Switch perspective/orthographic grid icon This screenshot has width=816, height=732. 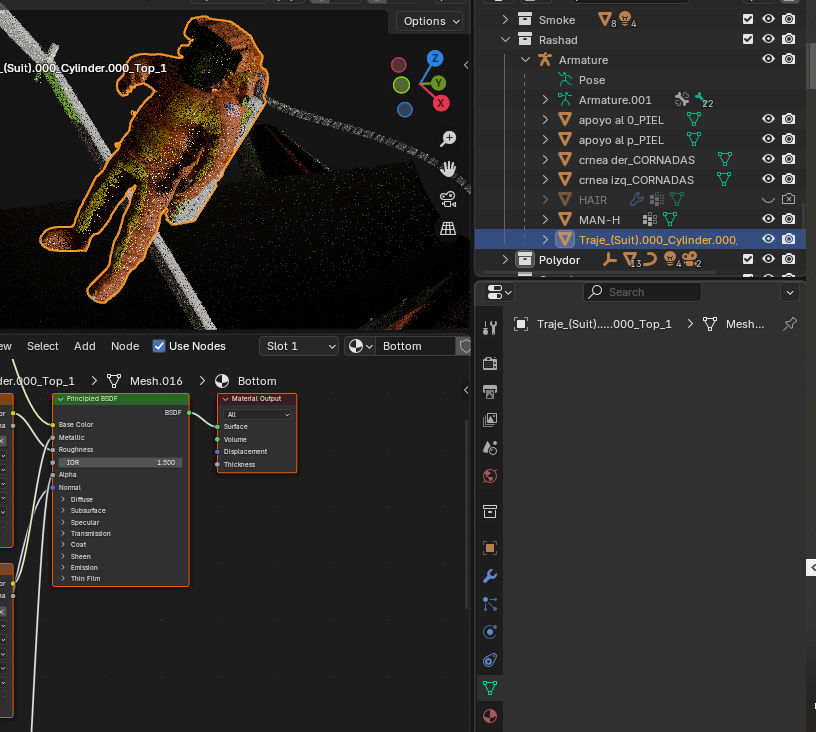point(448,228)
